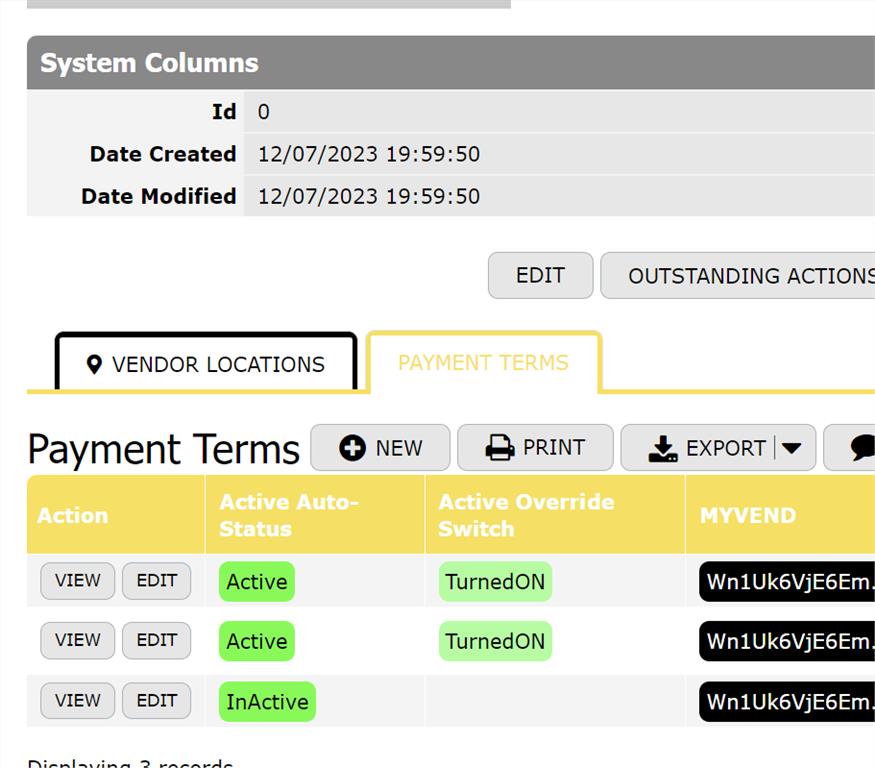Click the Id label
The image size is (875, 768).
(224, 112)
